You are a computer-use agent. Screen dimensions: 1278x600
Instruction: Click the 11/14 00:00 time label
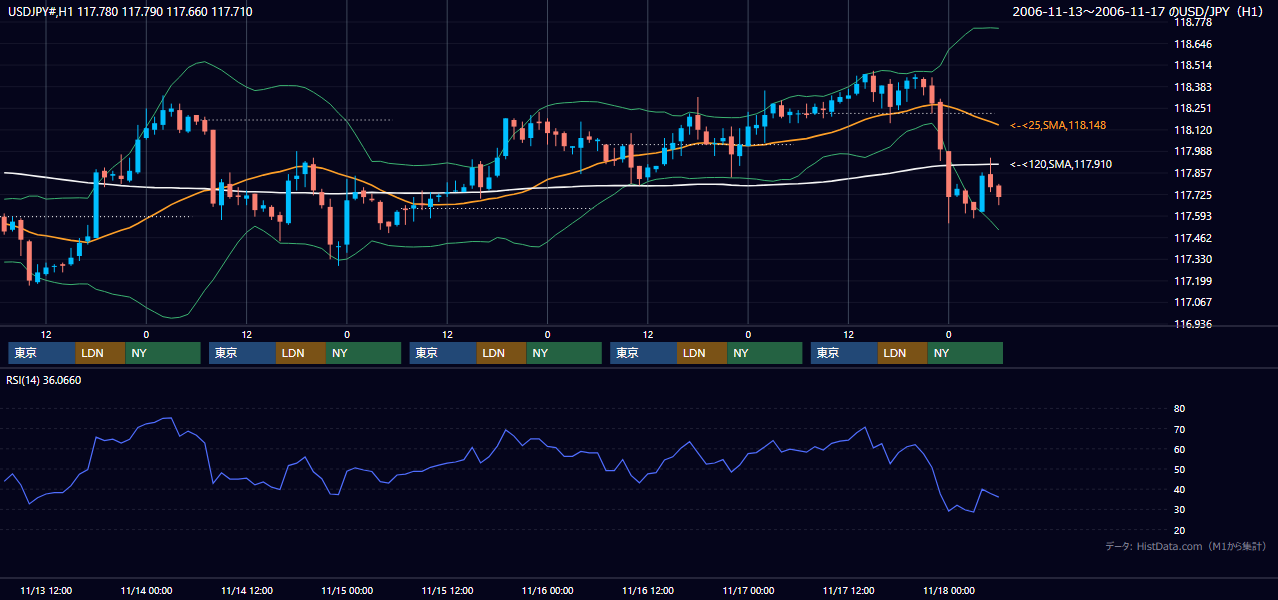[x=146, y=590]
